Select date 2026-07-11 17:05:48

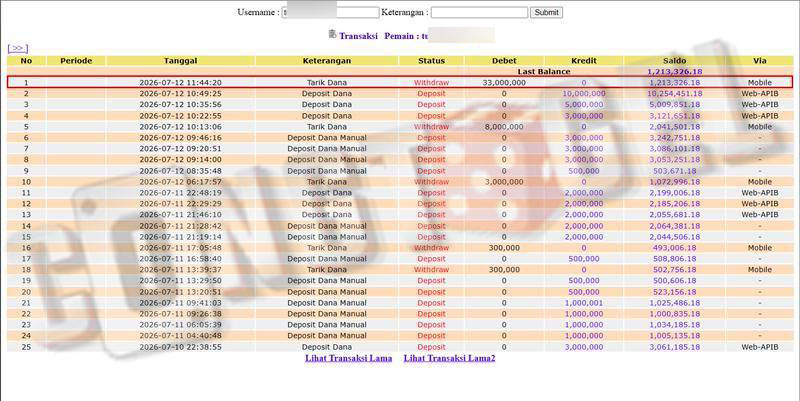181,248
